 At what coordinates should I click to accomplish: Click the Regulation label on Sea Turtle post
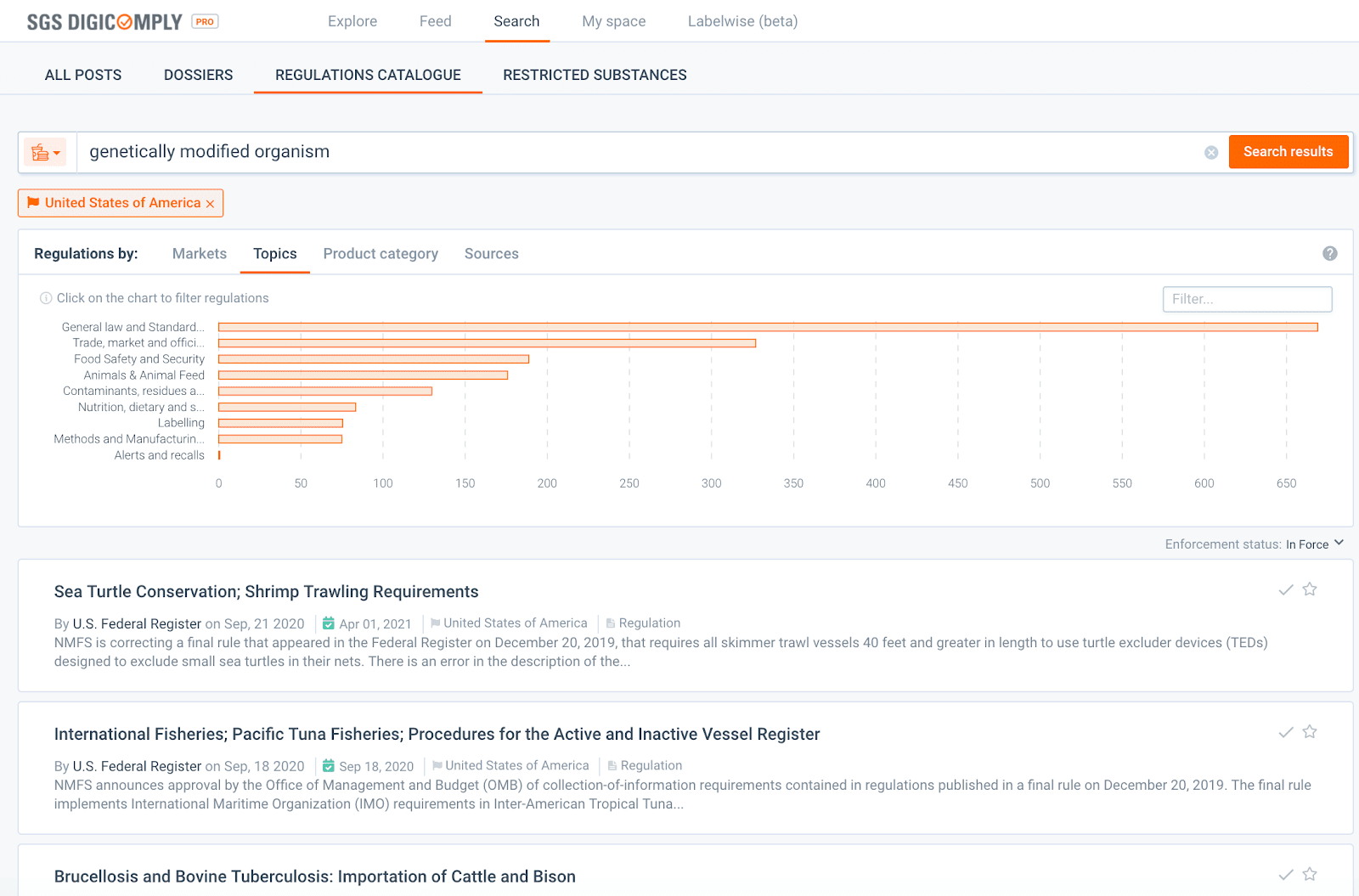point(643,623)
